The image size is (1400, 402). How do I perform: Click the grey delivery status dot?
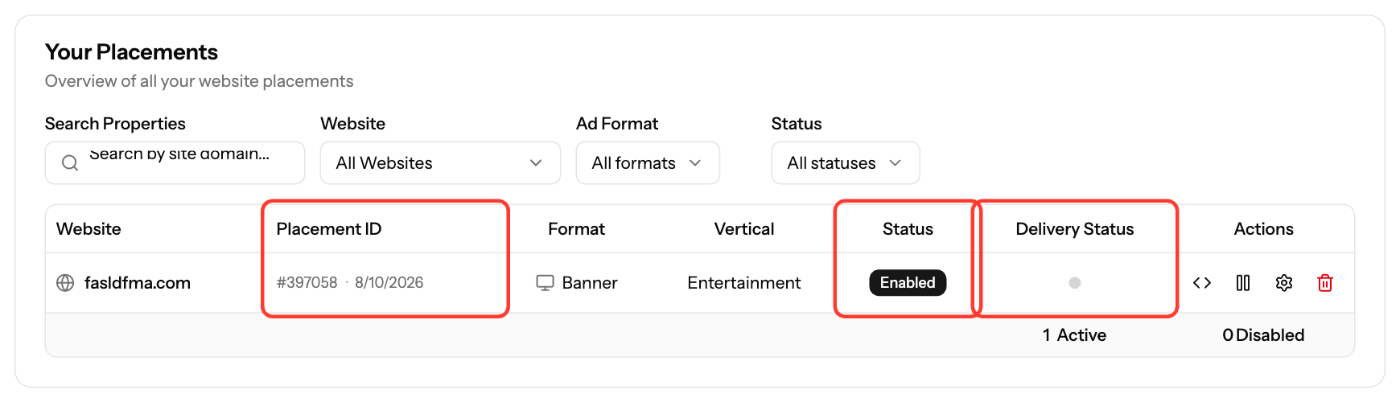(x=1075, y=283)
